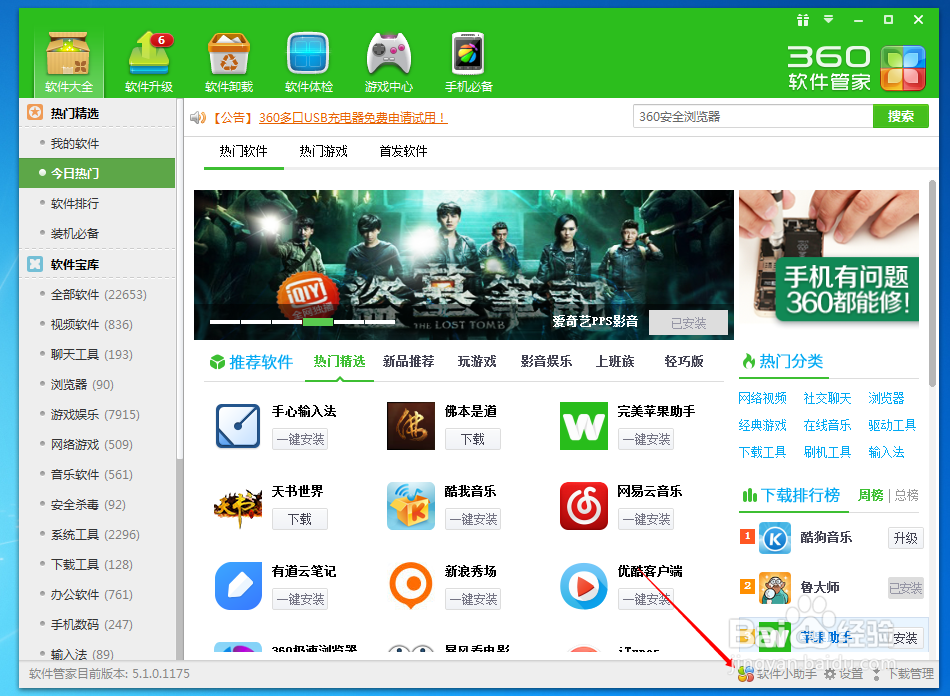The height and width of the screenshot is (696, 950).
Task: Click the 完美苹果助手 app icon
Action: (x=583, y=426)
